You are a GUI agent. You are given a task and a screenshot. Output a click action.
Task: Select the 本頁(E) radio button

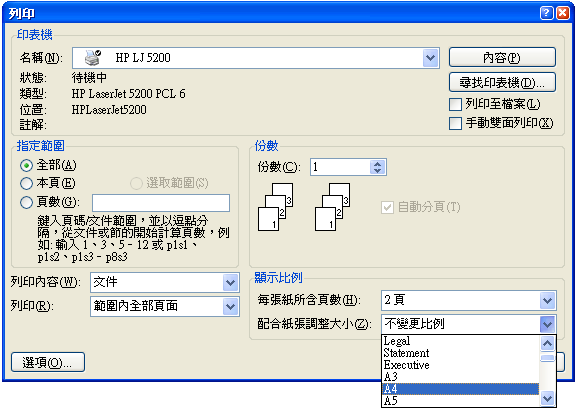(26, 183)
